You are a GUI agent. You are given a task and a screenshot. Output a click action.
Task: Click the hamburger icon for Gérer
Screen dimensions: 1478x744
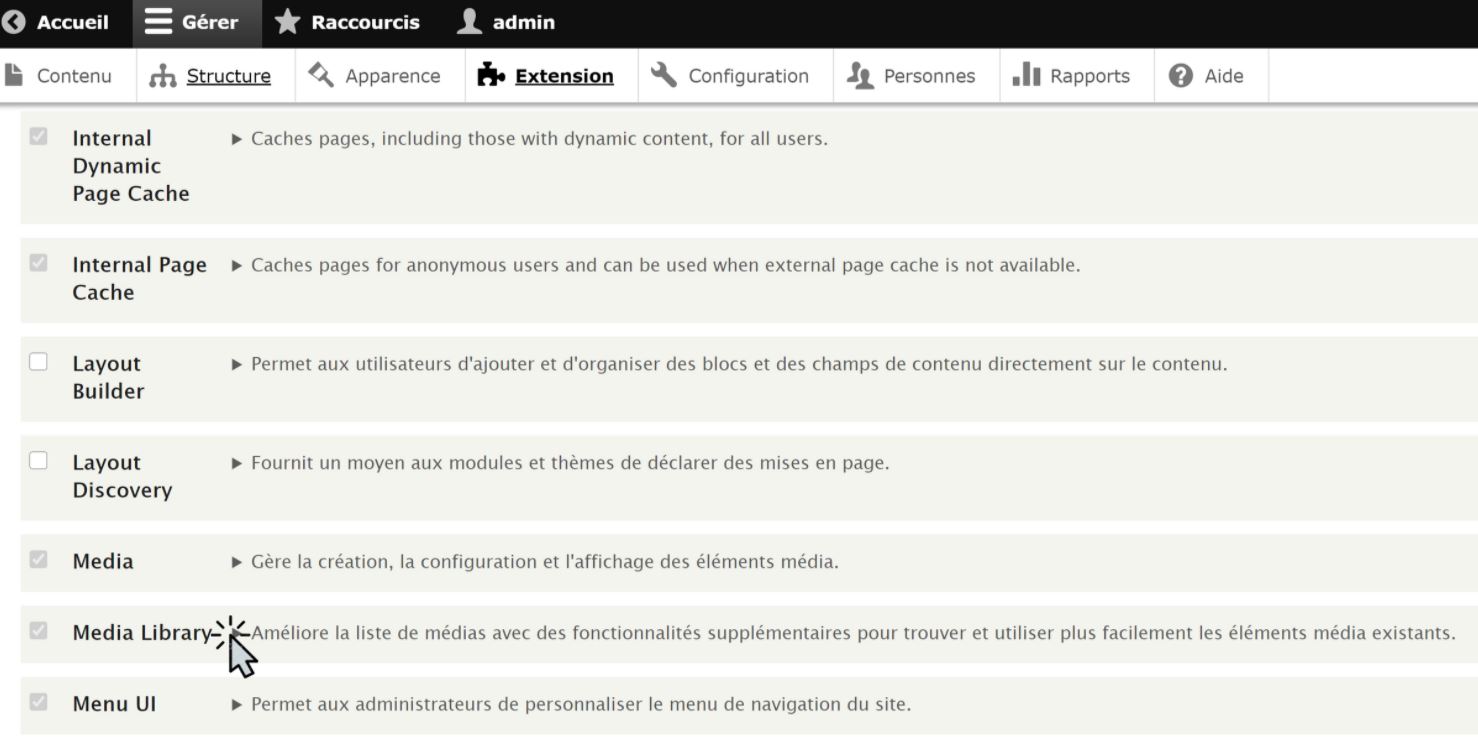tap(158, 22)
